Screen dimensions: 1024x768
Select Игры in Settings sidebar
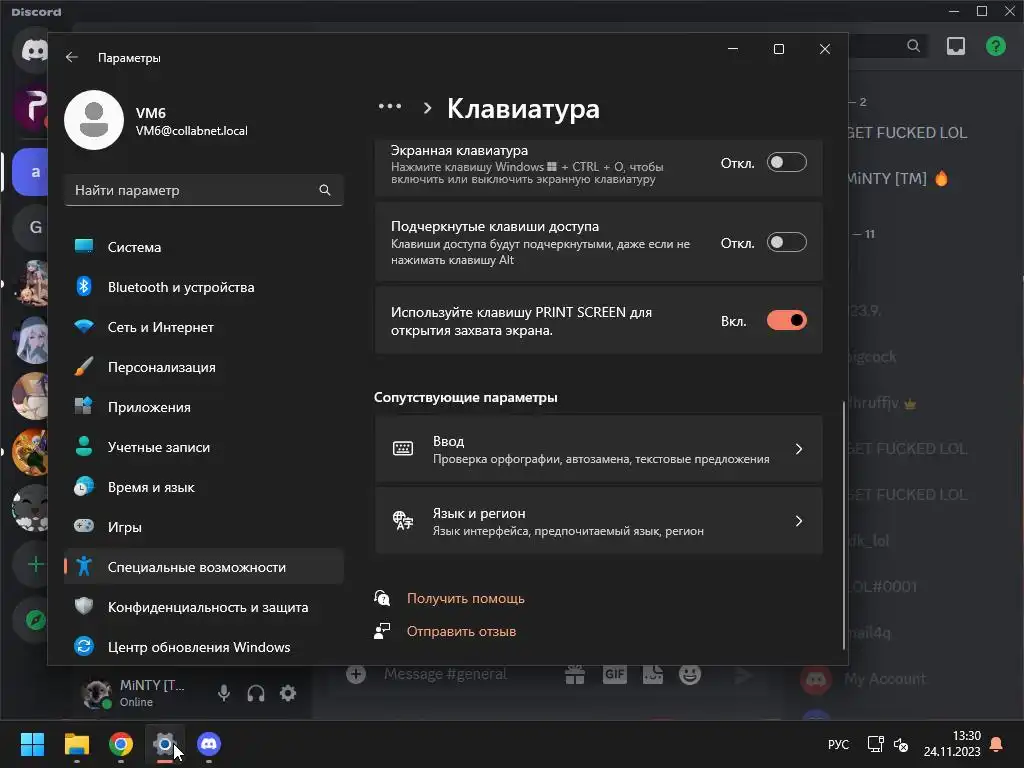pyautogui.click(x=204, y=527)
